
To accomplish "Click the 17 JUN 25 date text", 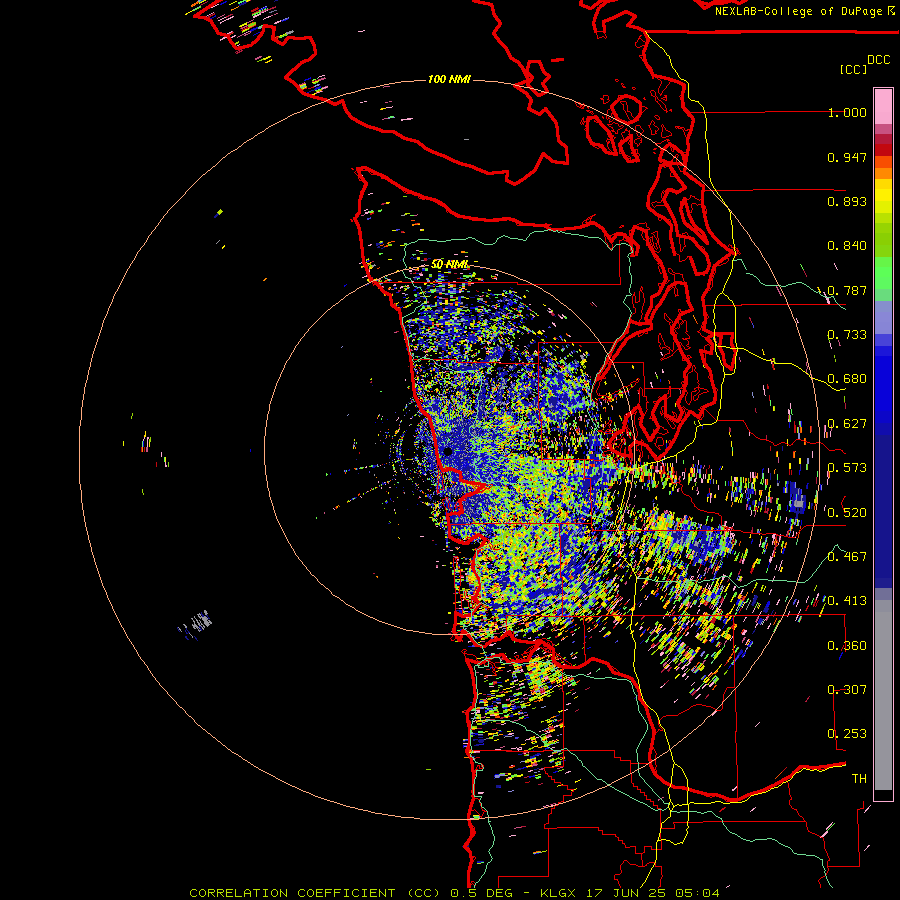I will [624, 893].
